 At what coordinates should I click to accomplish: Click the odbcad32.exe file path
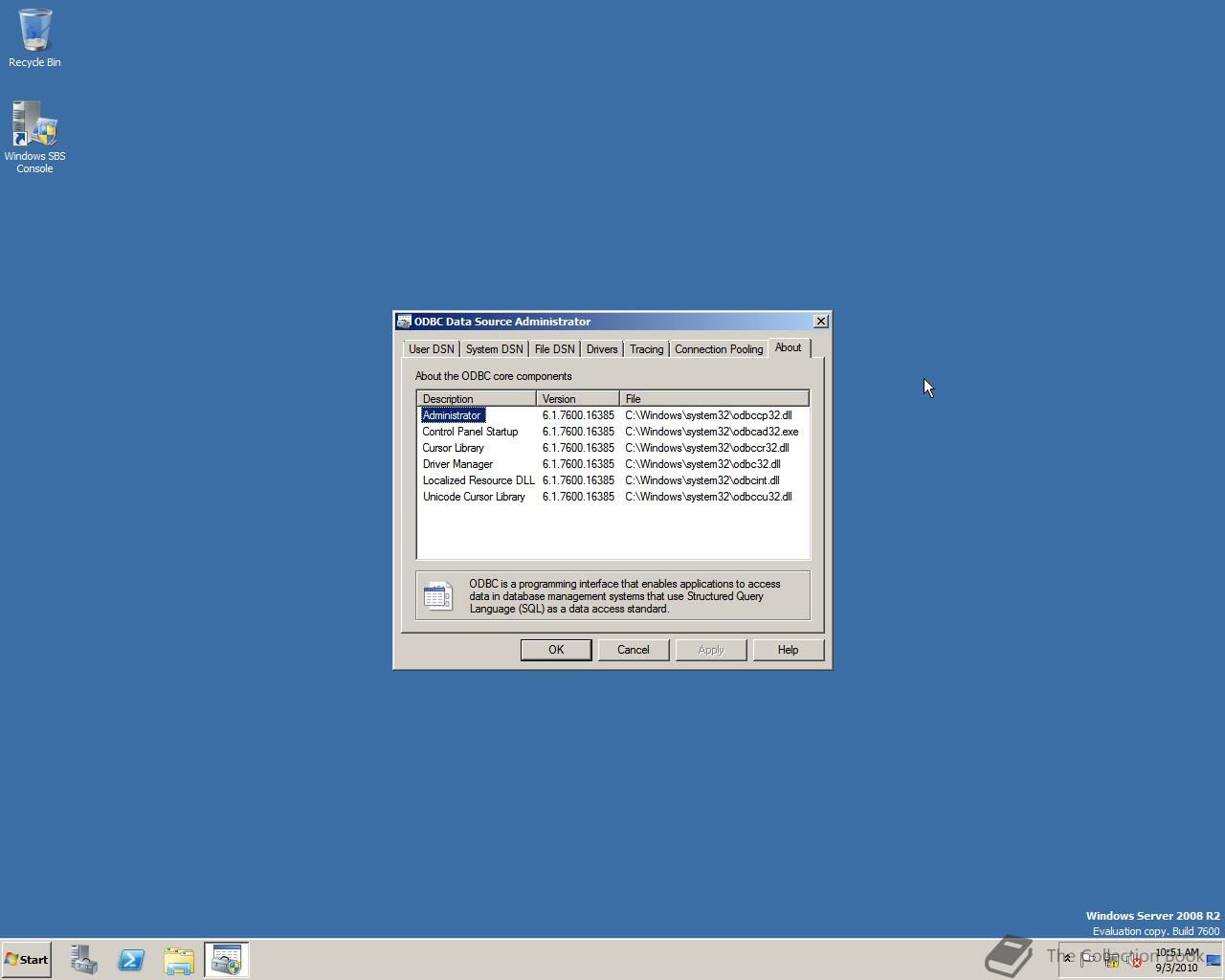coord(712,432)
